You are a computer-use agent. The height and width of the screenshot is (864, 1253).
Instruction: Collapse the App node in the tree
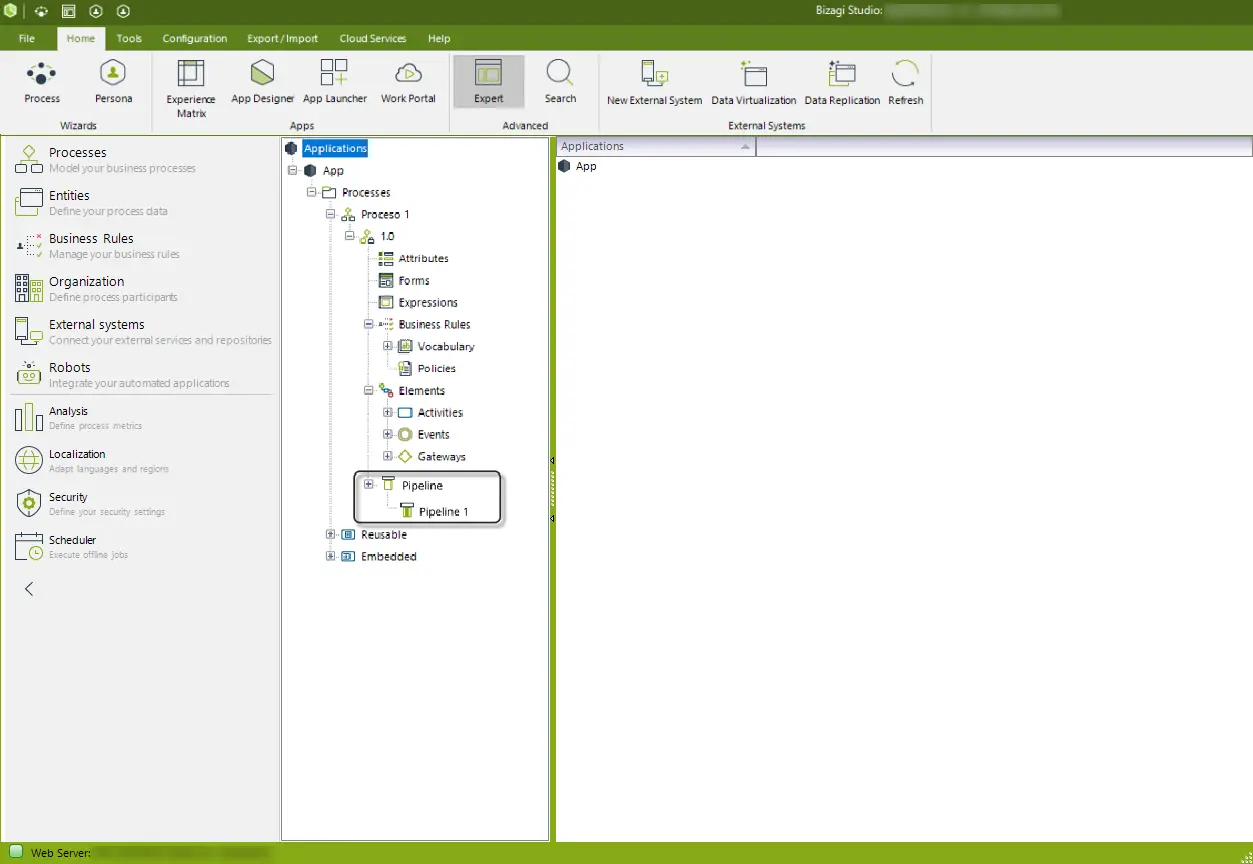(293, 171)
